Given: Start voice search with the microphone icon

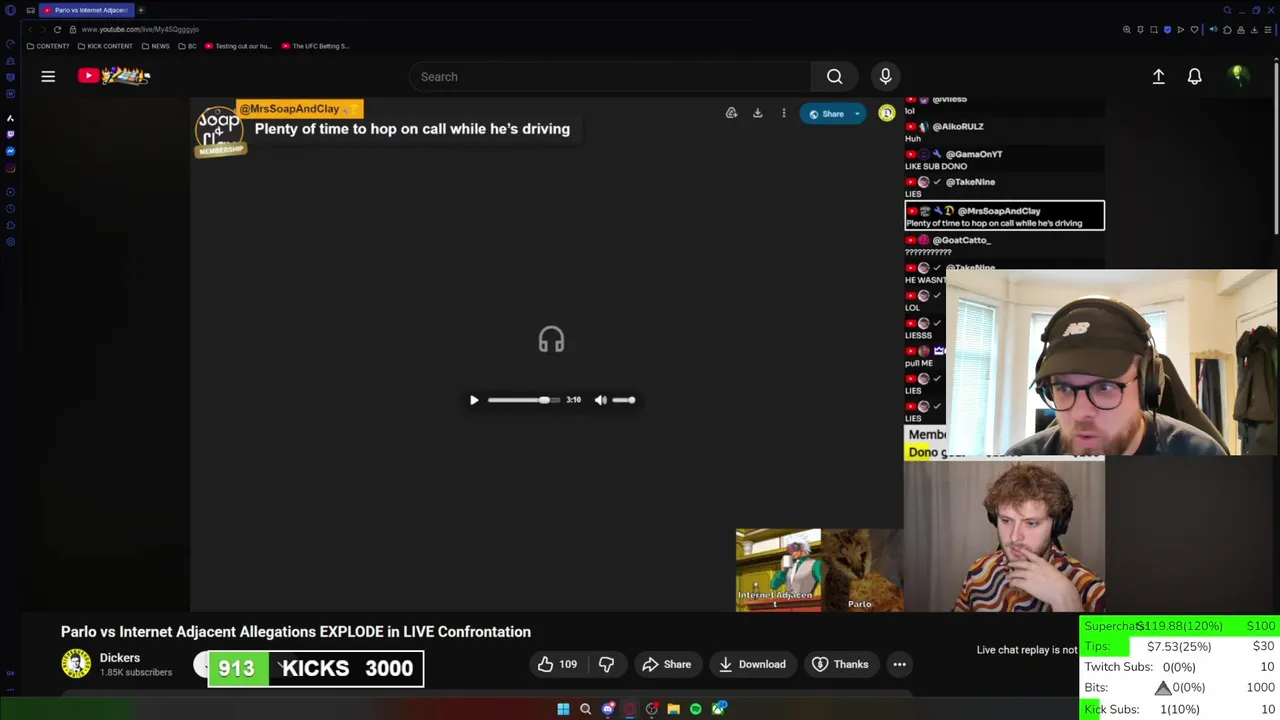Looking at the screenshot, I should click(x=885, y=76).
